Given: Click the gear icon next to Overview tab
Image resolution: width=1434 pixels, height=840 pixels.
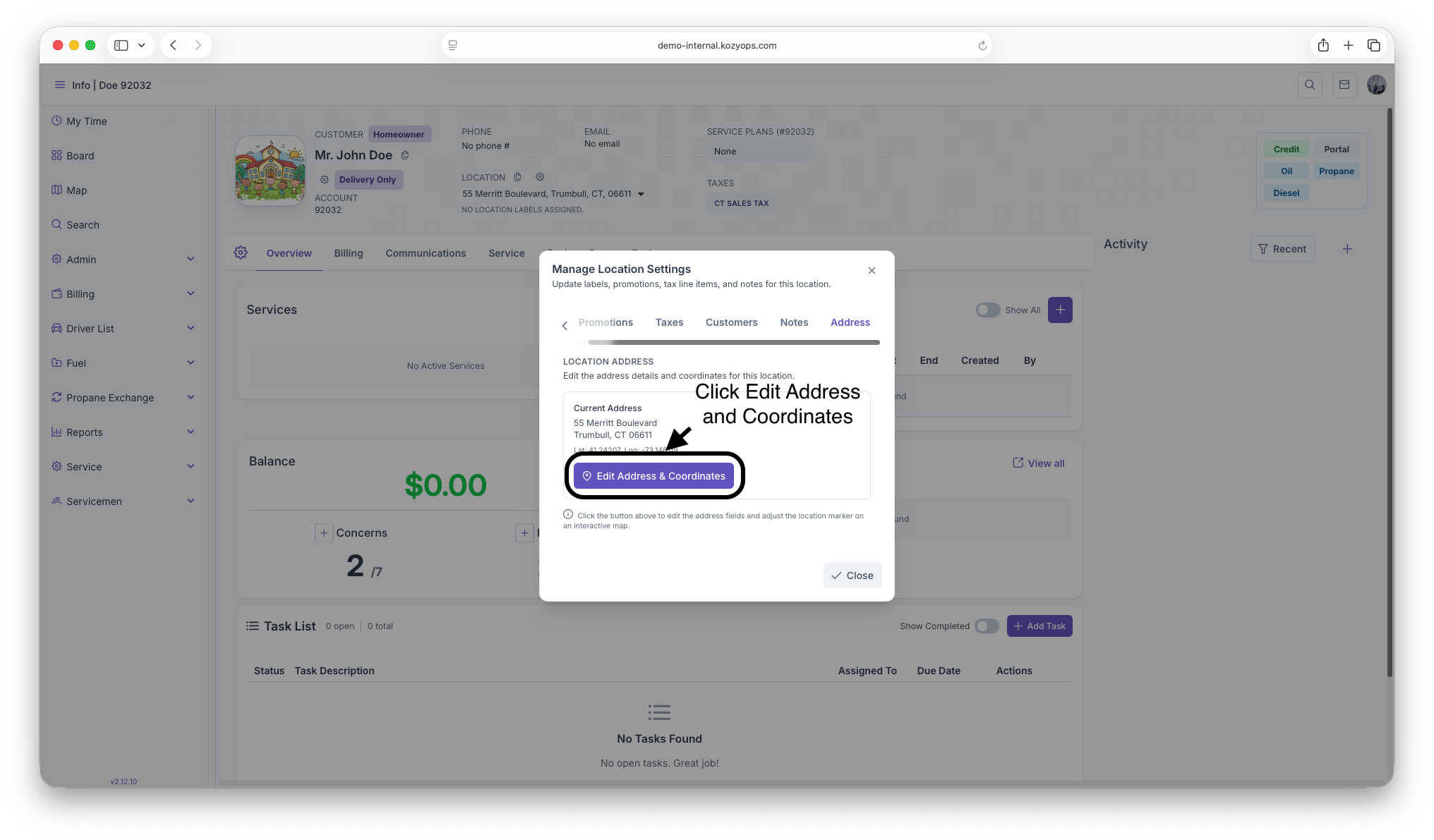Looking at the screenshot, I should pyautogui.click(x=241, y=252).
